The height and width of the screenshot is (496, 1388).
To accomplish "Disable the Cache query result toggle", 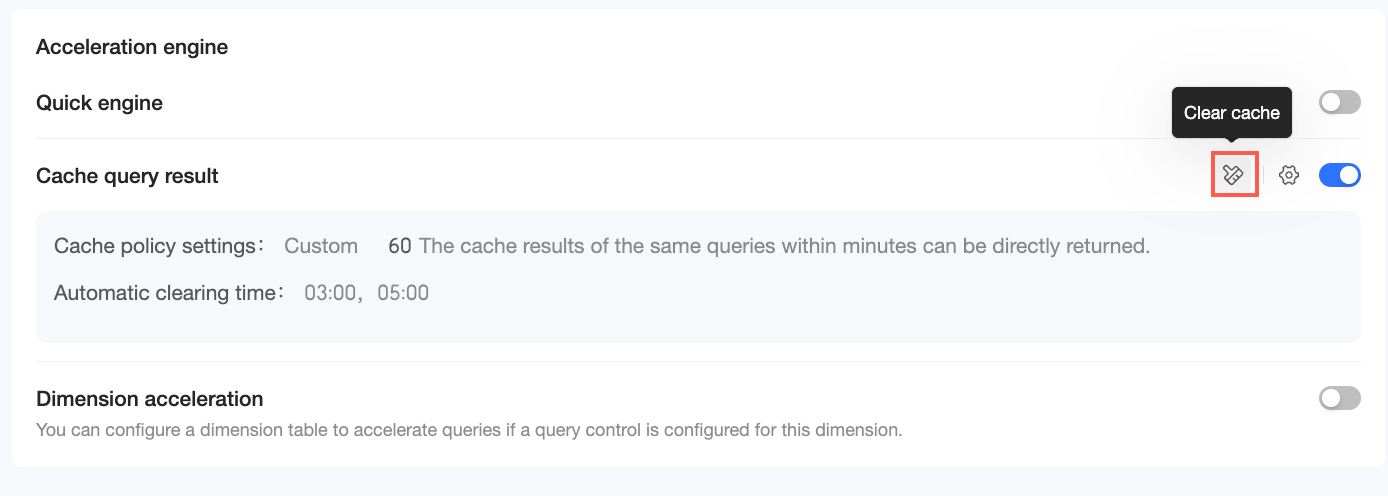I will [1339, 176].
